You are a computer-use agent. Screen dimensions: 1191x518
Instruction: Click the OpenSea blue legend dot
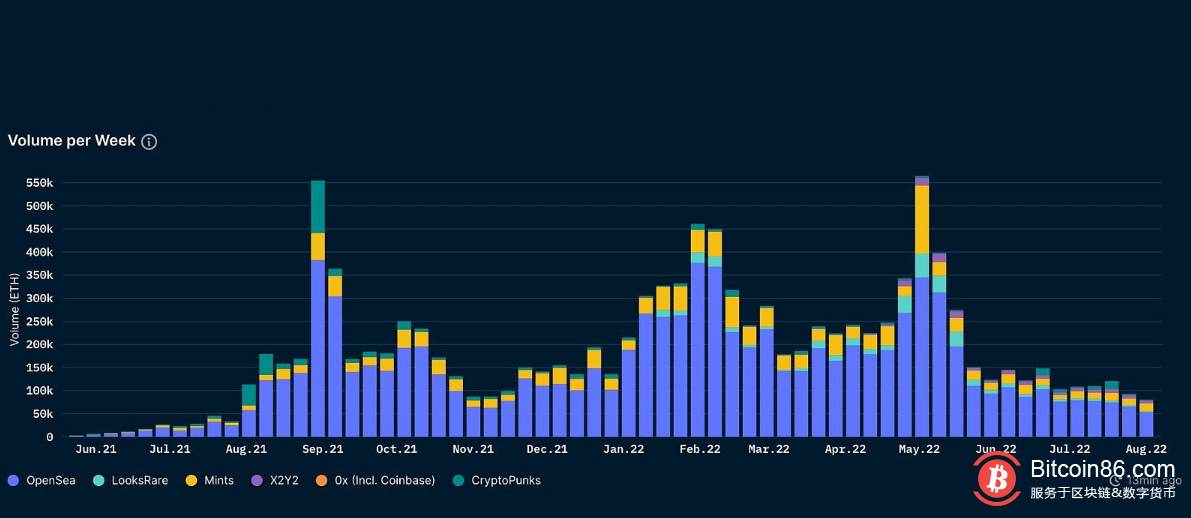(x=13, y=481)
